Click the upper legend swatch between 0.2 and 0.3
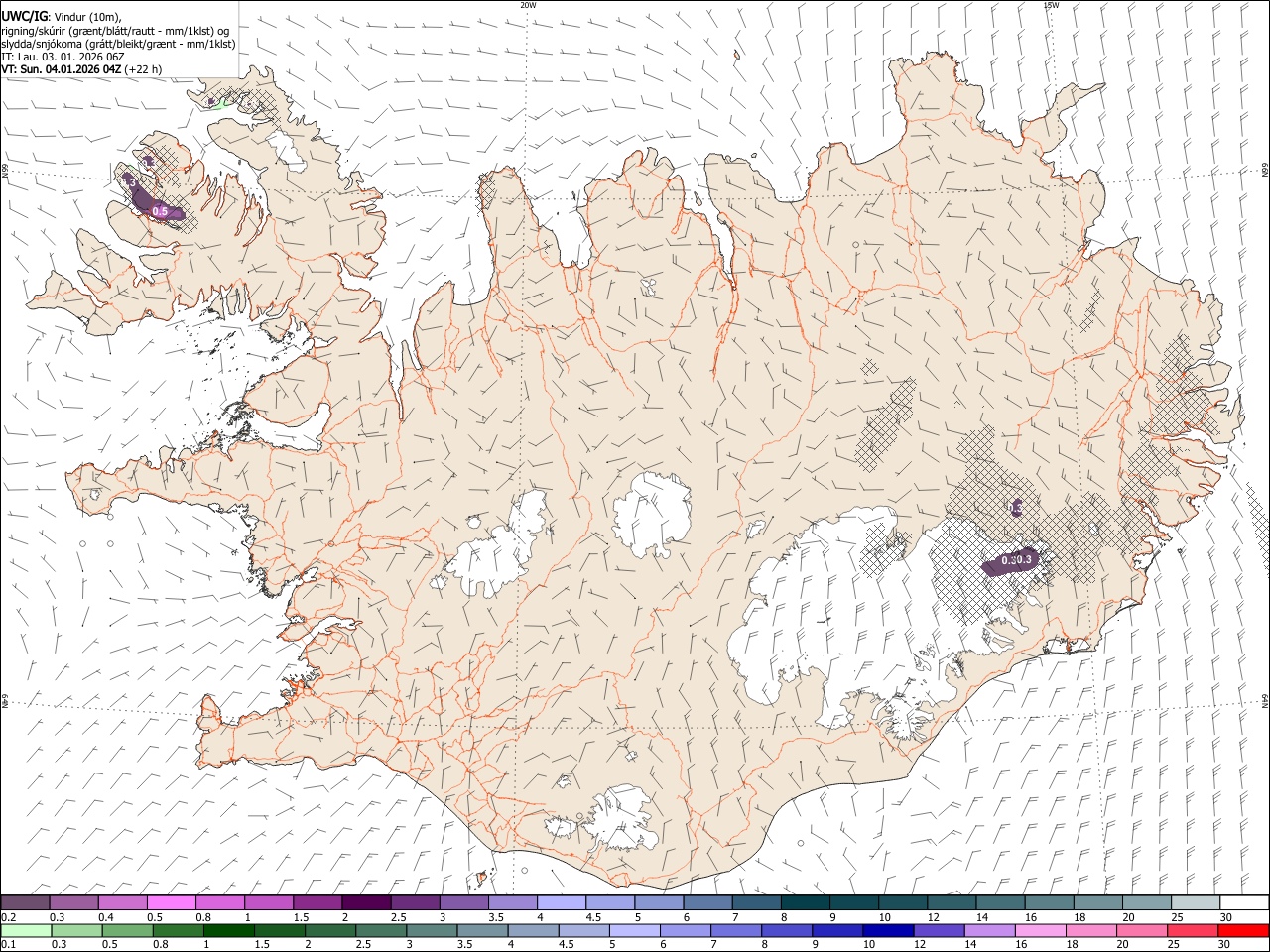The height and width of the screenshot is (952, 1270). click(x=25, y=902)
